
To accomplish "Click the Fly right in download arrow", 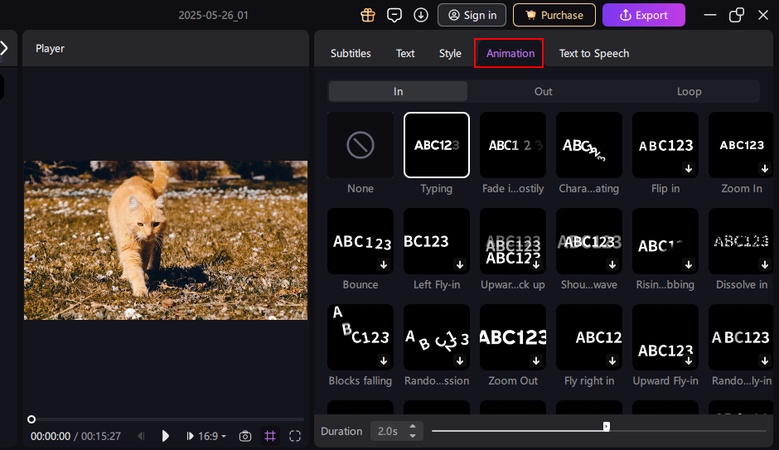I will tap(612, 361).
